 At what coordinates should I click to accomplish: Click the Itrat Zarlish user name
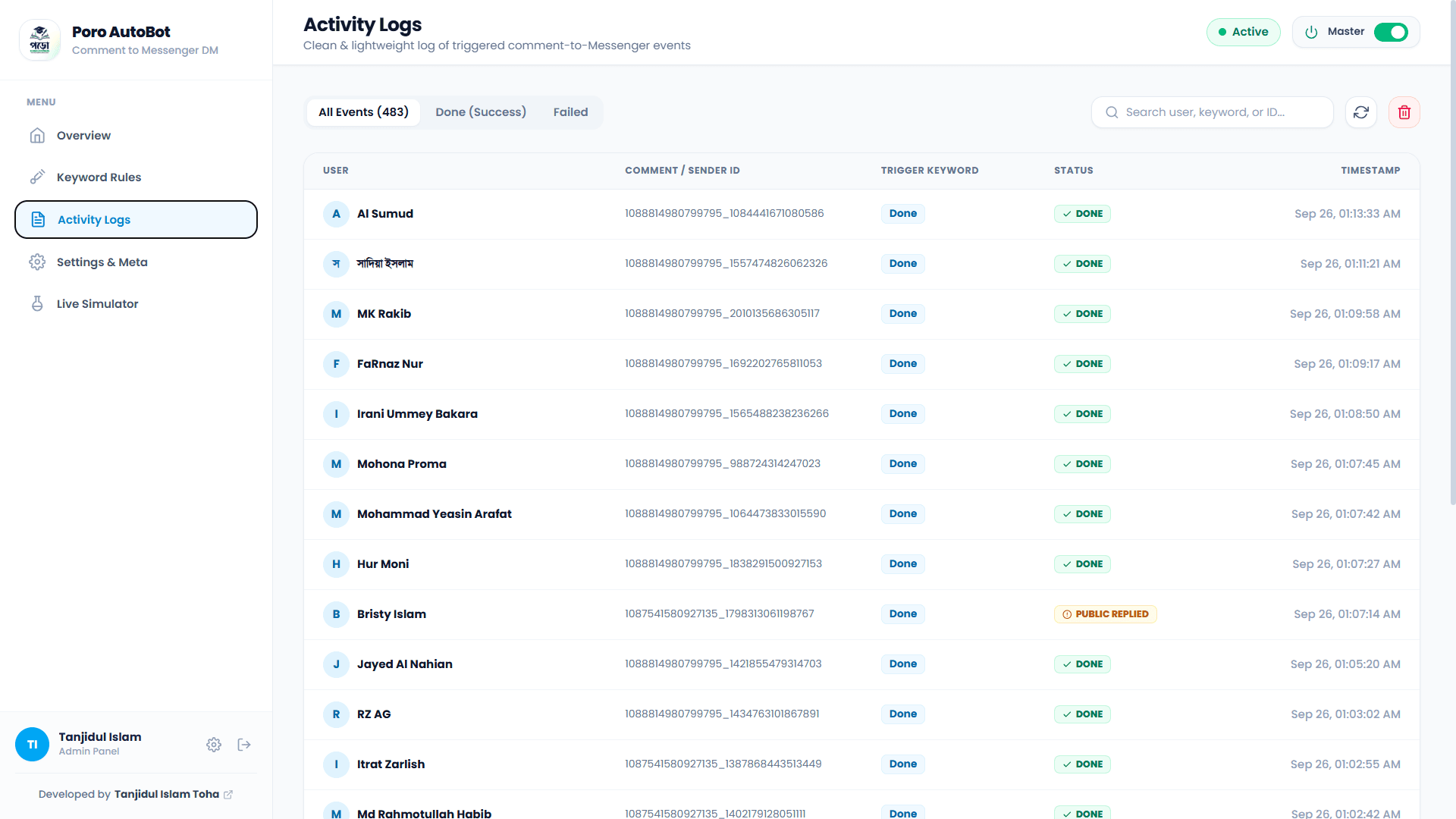coord(391,764)
